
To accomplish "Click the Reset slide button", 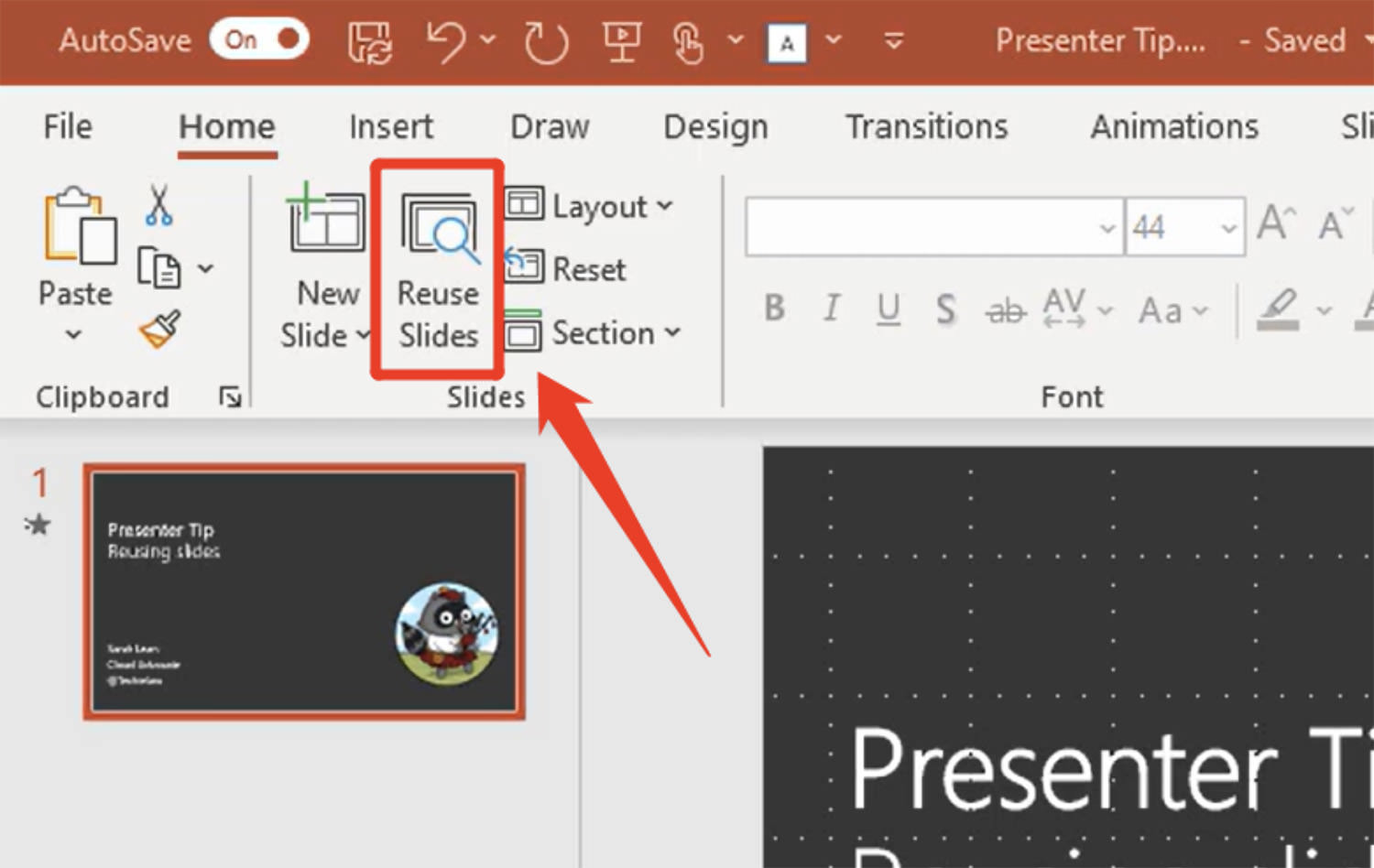I will [565, 269].
